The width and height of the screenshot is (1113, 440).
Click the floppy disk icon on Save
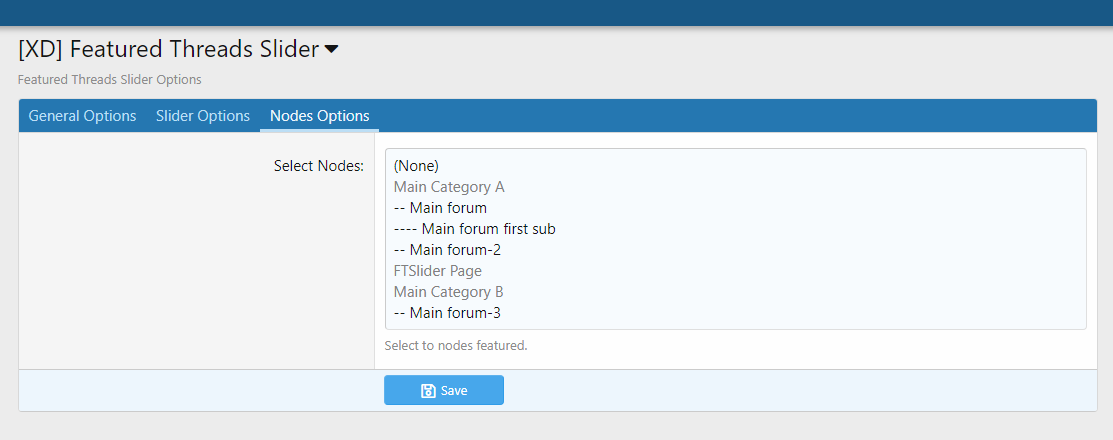[428, 391]
